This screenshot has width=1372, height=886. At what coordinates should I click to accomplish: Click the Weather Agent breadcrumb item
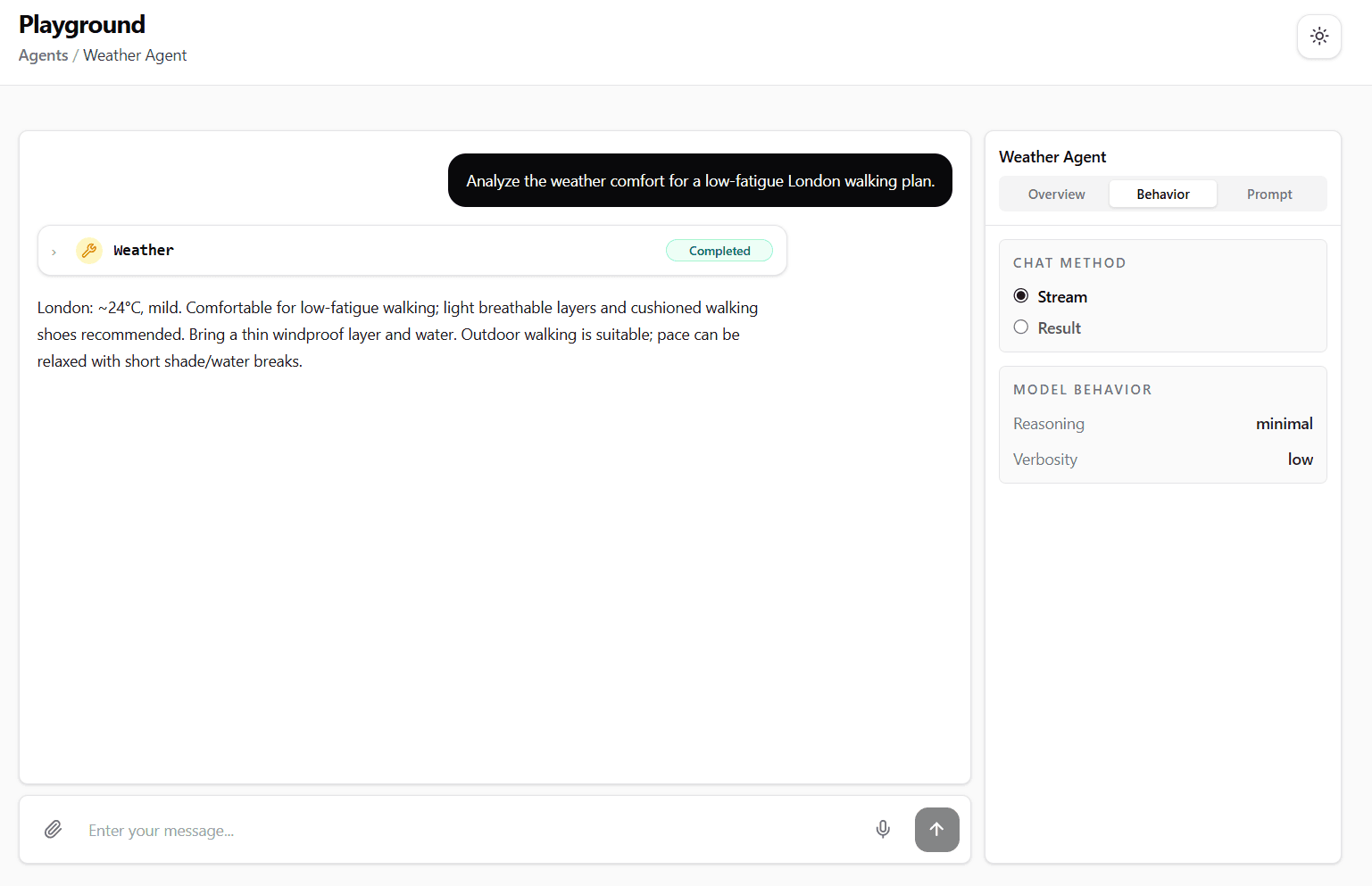click(x=135, y=55)
